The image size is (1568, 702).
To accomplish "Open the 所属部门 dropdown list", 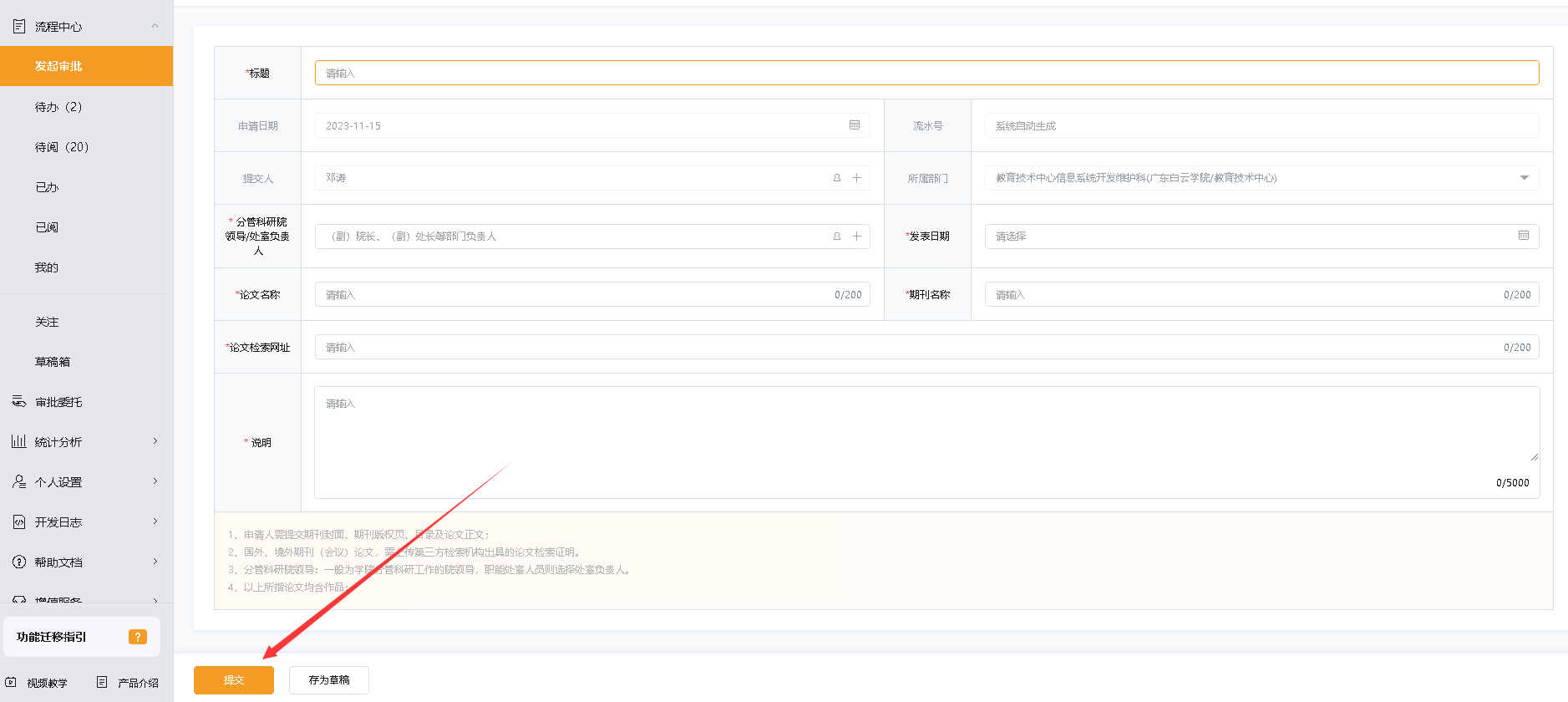I will click(1524, 178).
